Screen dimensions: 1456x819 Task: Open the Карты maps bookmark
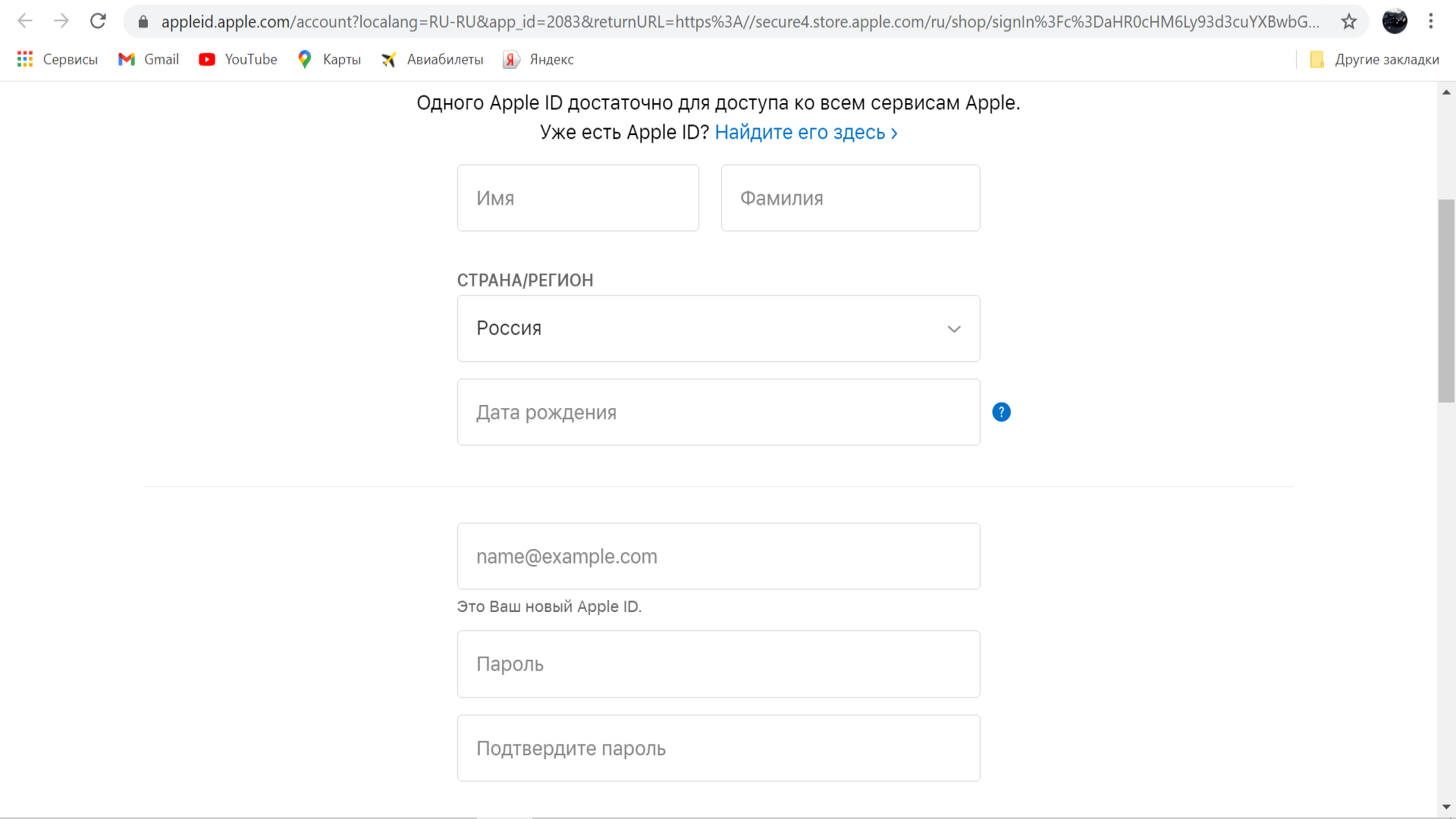(329, 59)
